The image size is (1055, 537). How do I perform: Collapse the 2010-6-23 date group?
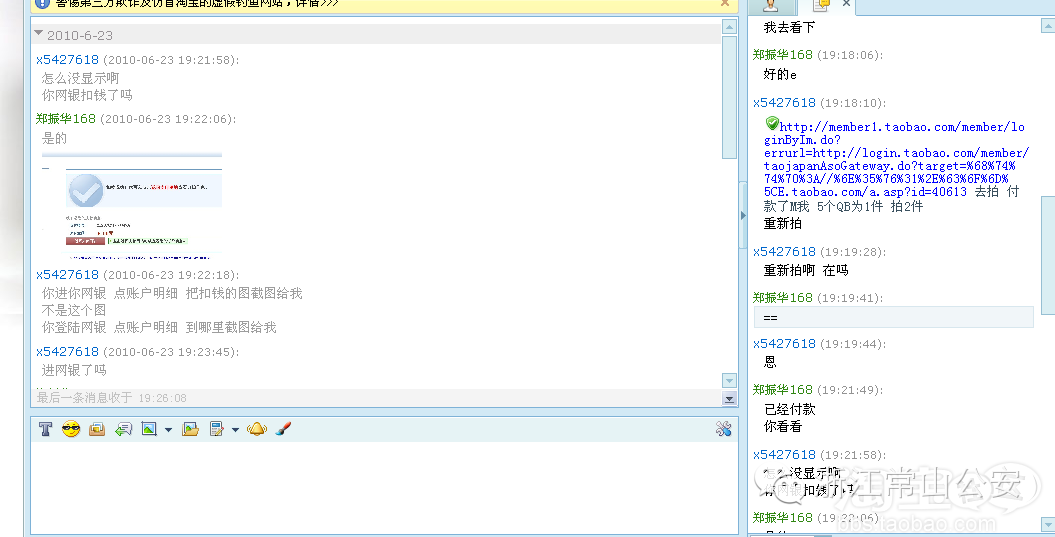38,33
